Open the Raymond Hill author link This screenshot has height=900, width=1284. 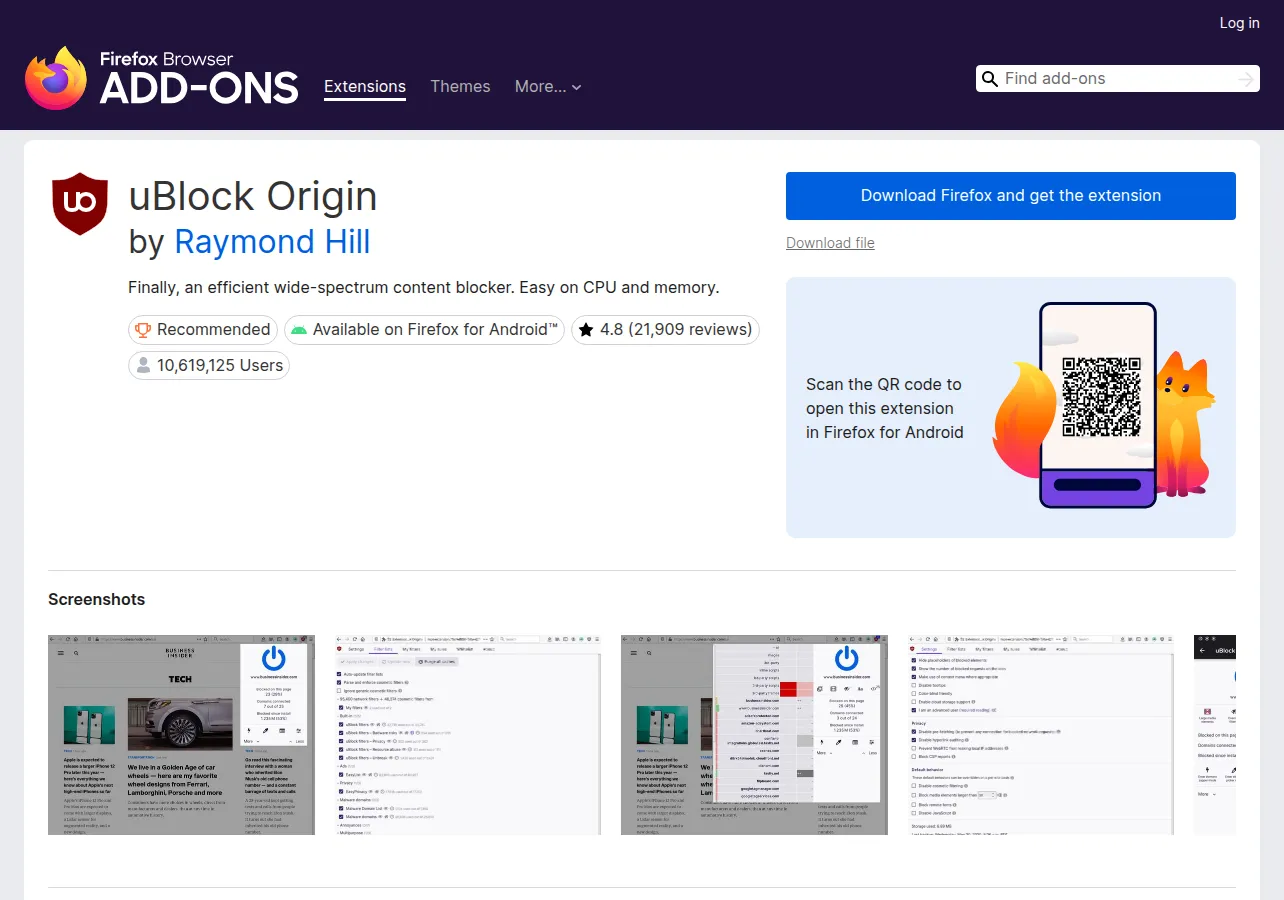tap(272, 242)
